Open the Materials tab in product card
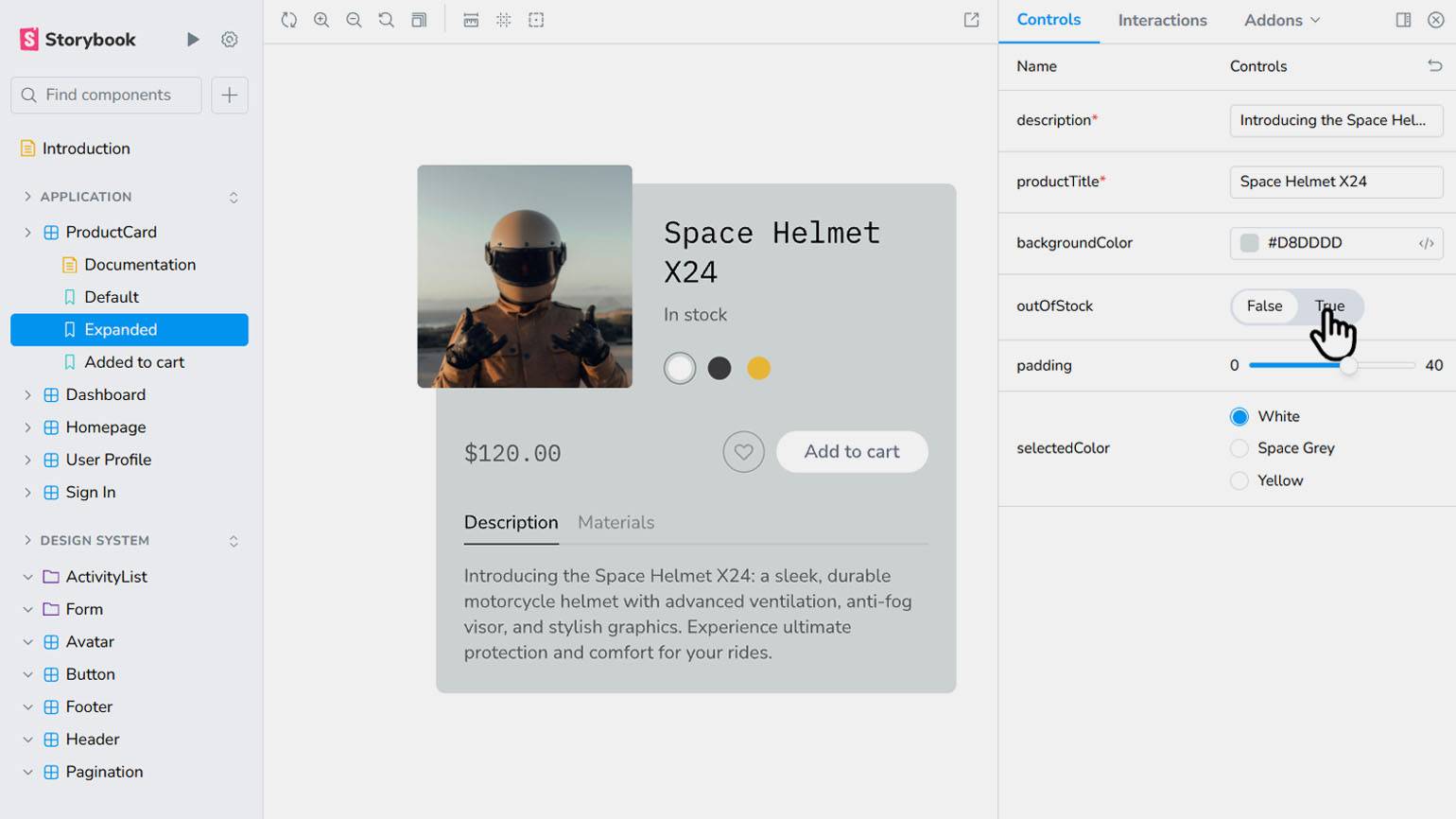This screenshot has width=1456, height=819. 615,522
